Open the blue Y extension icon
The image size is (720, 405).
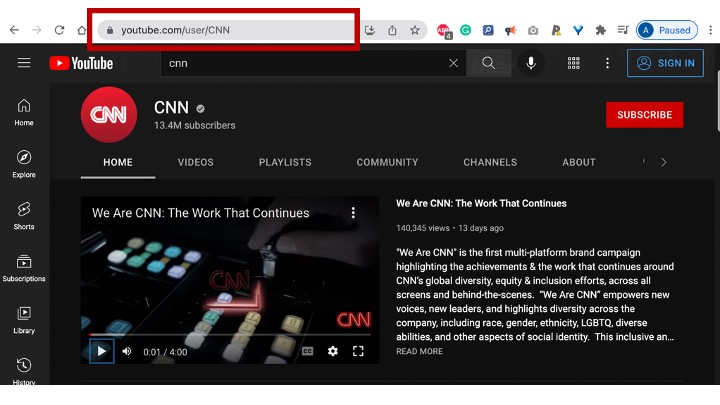[x=578, y=30]
